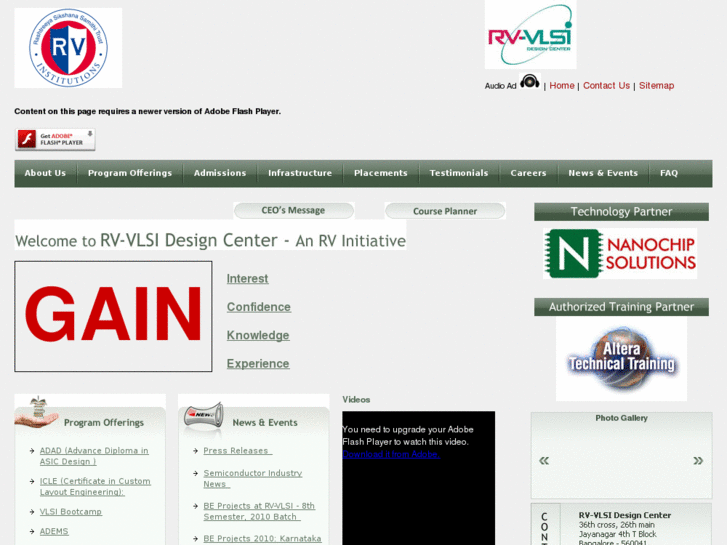Click the GAIN banner image
This screenshot has width=727, height=545.
113,316
